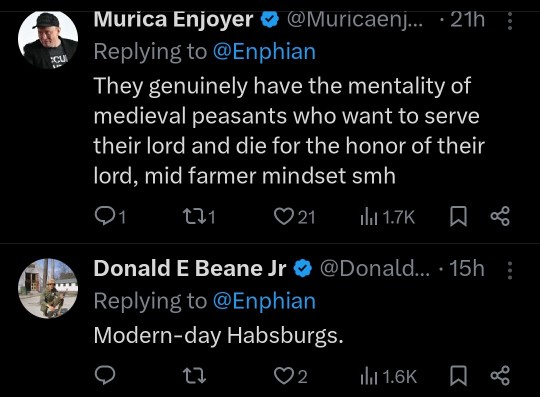Visit the Donald E Beane Jr display name
This screenshot has width=540, height=397.
click(190, 268)
